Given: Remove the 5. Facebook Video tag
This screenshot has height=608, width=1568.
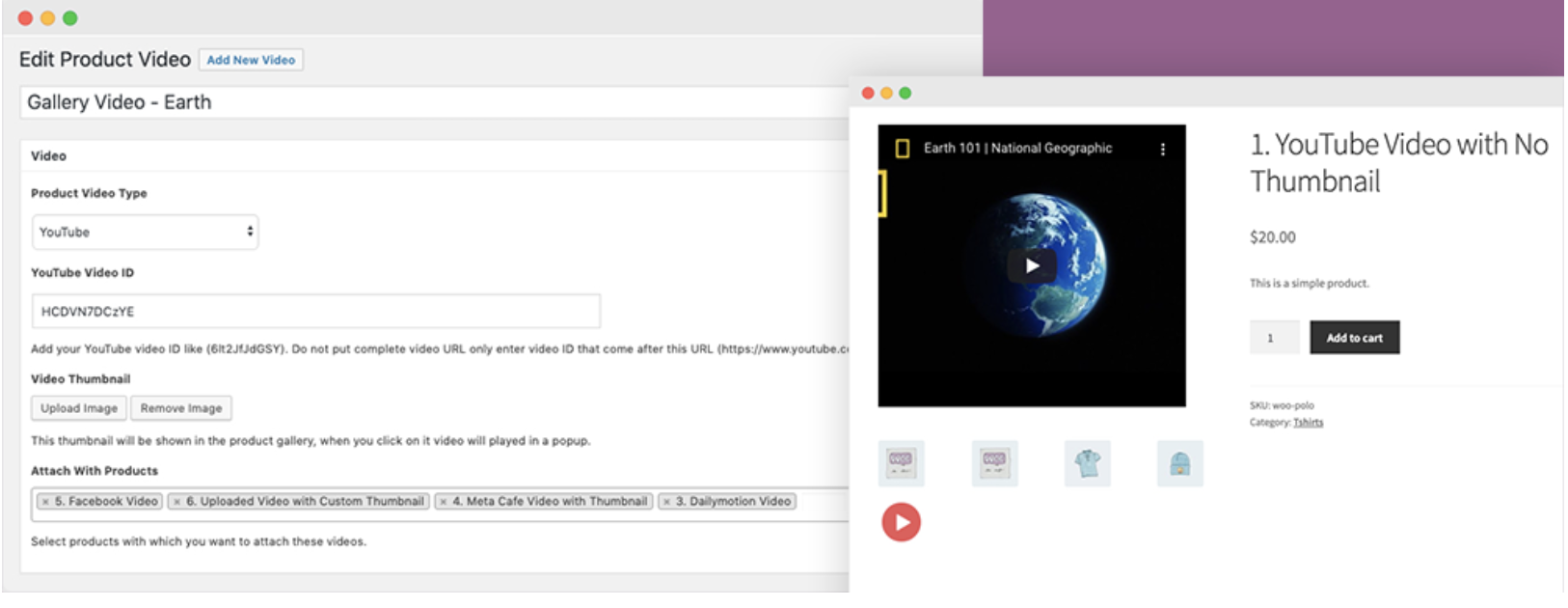Looking at the screenshot, I should 45,502.
